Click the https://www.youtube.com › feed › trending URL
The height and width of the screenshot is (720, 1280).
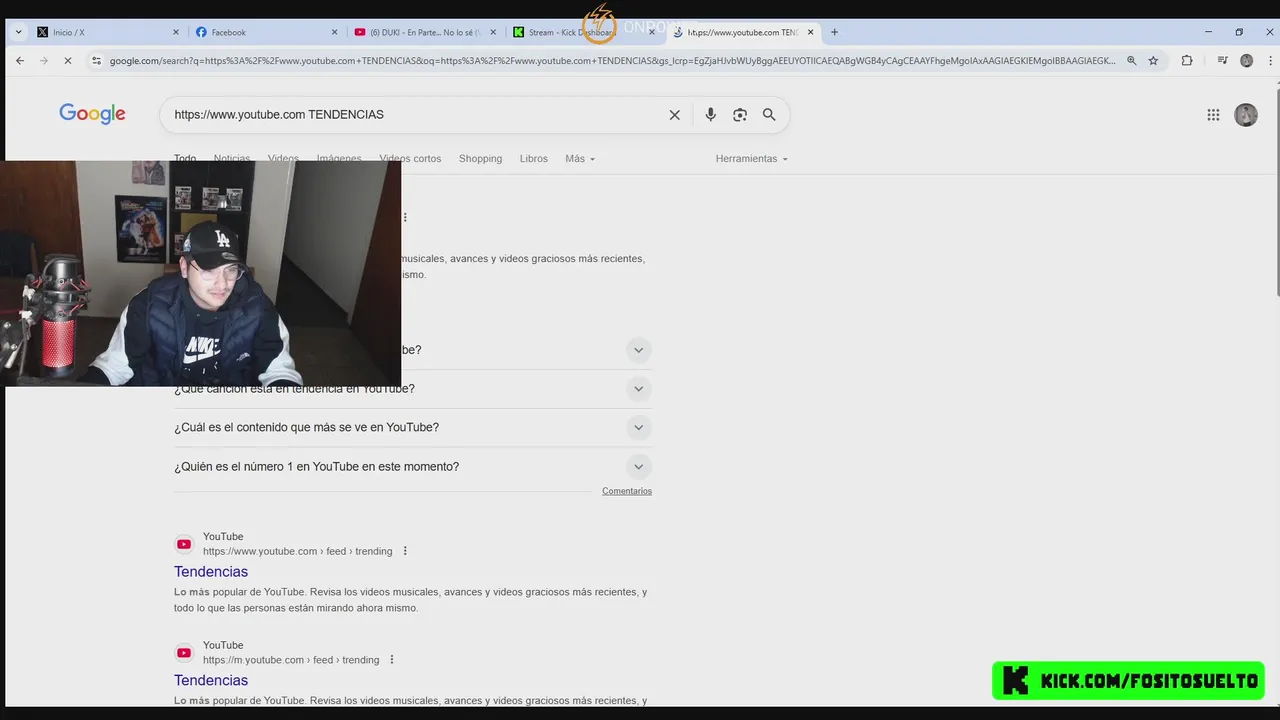coord(298,551)
